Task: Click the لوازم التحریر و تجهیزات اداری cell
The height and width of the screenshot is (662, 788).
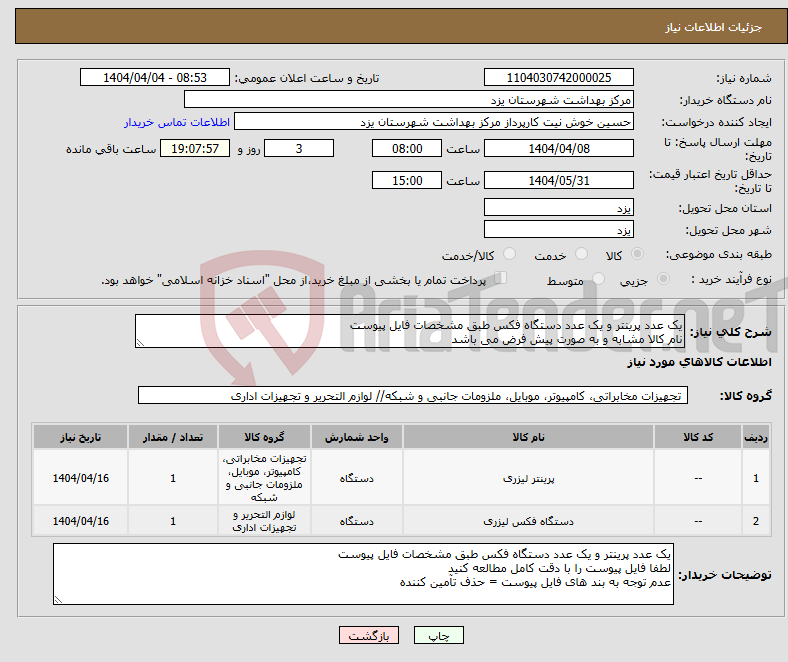Action: point(264,521)
